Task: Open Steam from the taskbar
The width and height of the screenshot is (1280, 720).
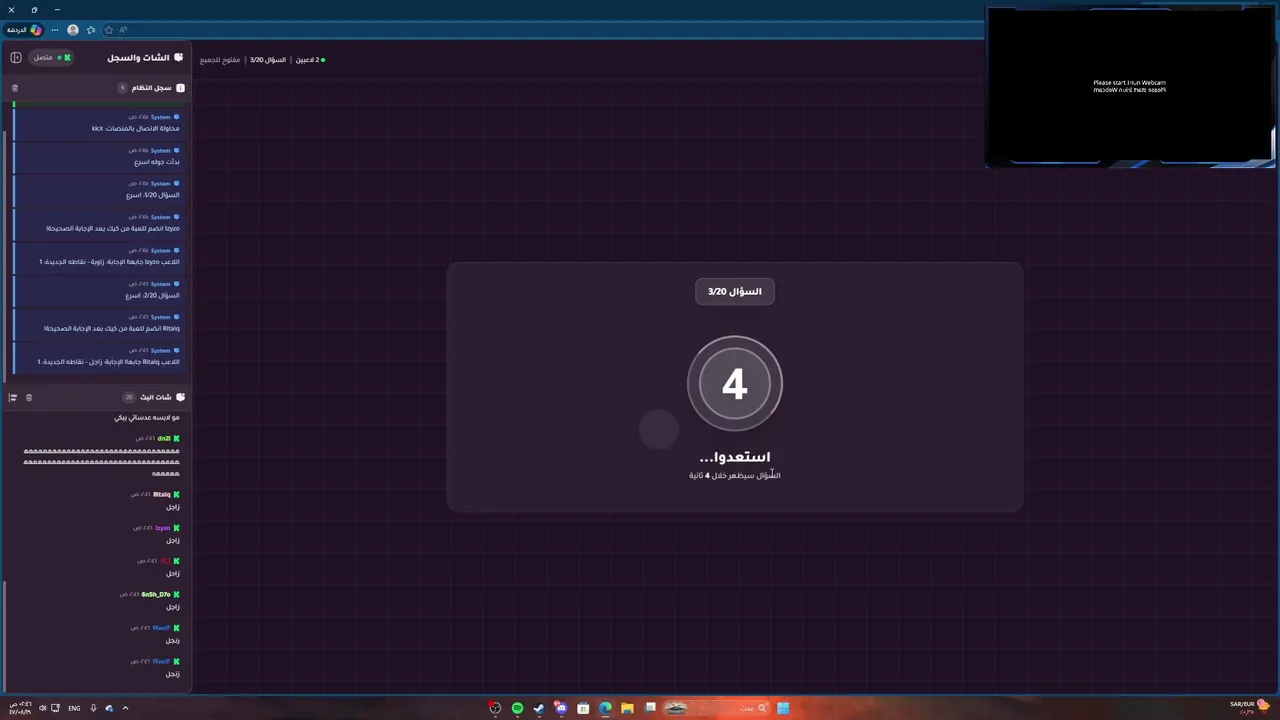Action: click(539, 708)
